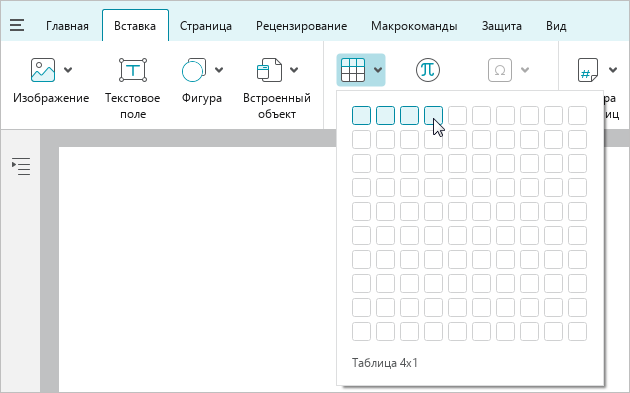Select the bottom-right 10x10 grid cell
Viewport: 630px width, 393px height.
point(577,332)
